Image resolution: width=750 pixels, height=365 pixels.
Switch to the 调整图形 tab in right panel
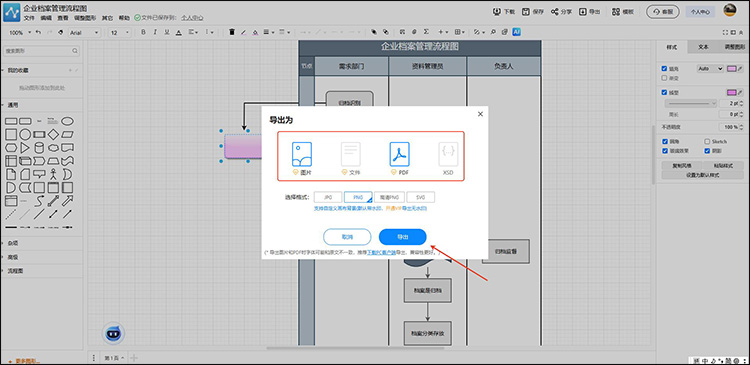734,47
